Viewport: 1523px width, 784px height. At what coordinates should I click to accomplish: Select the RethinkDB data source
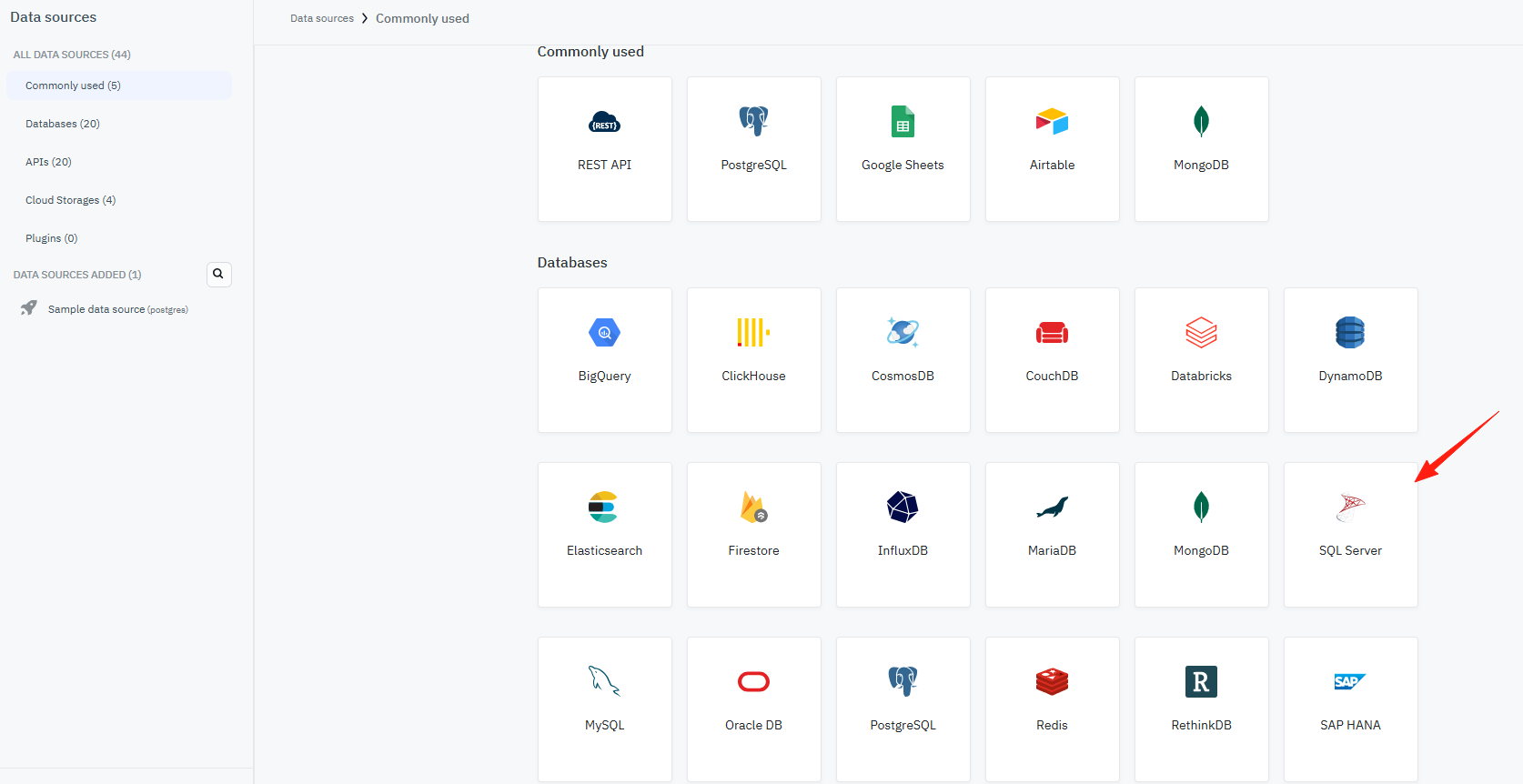1201,709
